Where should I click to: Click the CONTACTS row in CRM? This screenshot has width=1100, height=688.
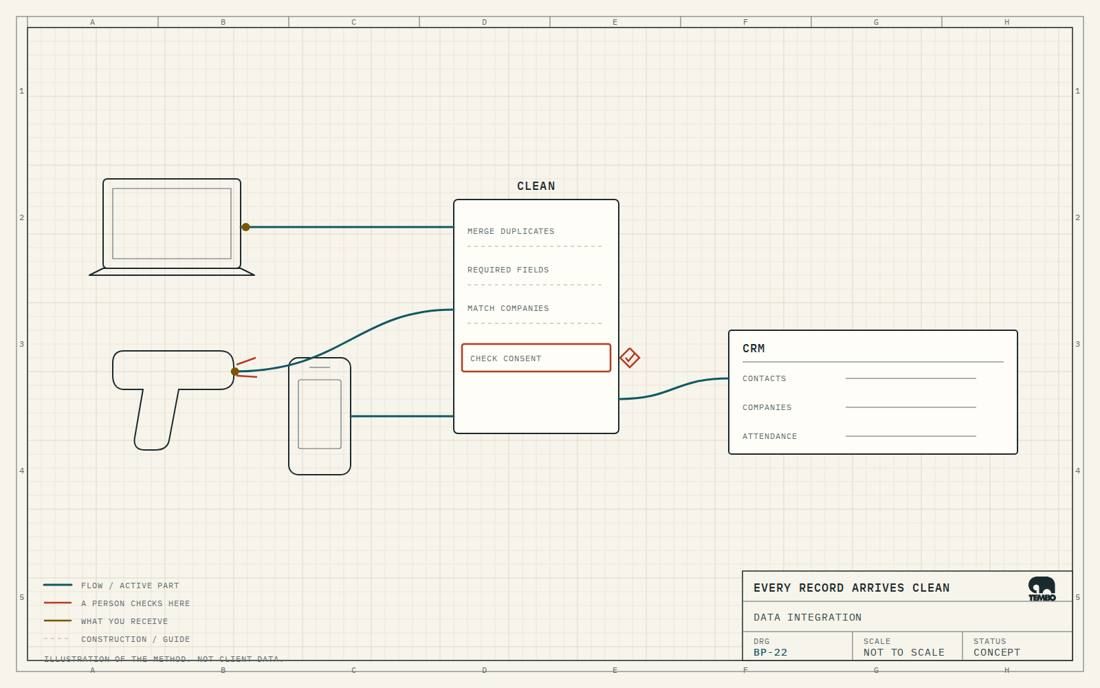click(859, 378)
